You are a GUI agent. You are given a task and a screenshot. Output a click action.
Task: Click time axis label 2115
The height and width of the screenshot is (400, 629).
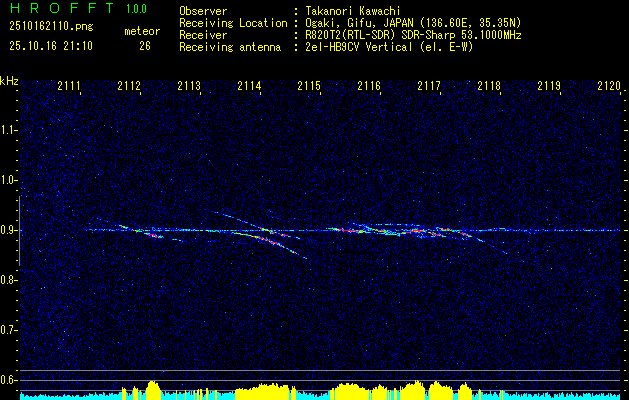tap(309, 86)
